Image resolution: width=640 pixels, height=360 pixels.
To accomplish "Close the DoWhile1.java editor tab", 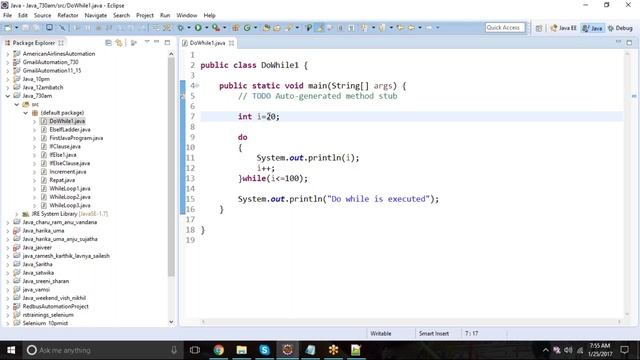I will pyautogui.click(x=231, y=43).
